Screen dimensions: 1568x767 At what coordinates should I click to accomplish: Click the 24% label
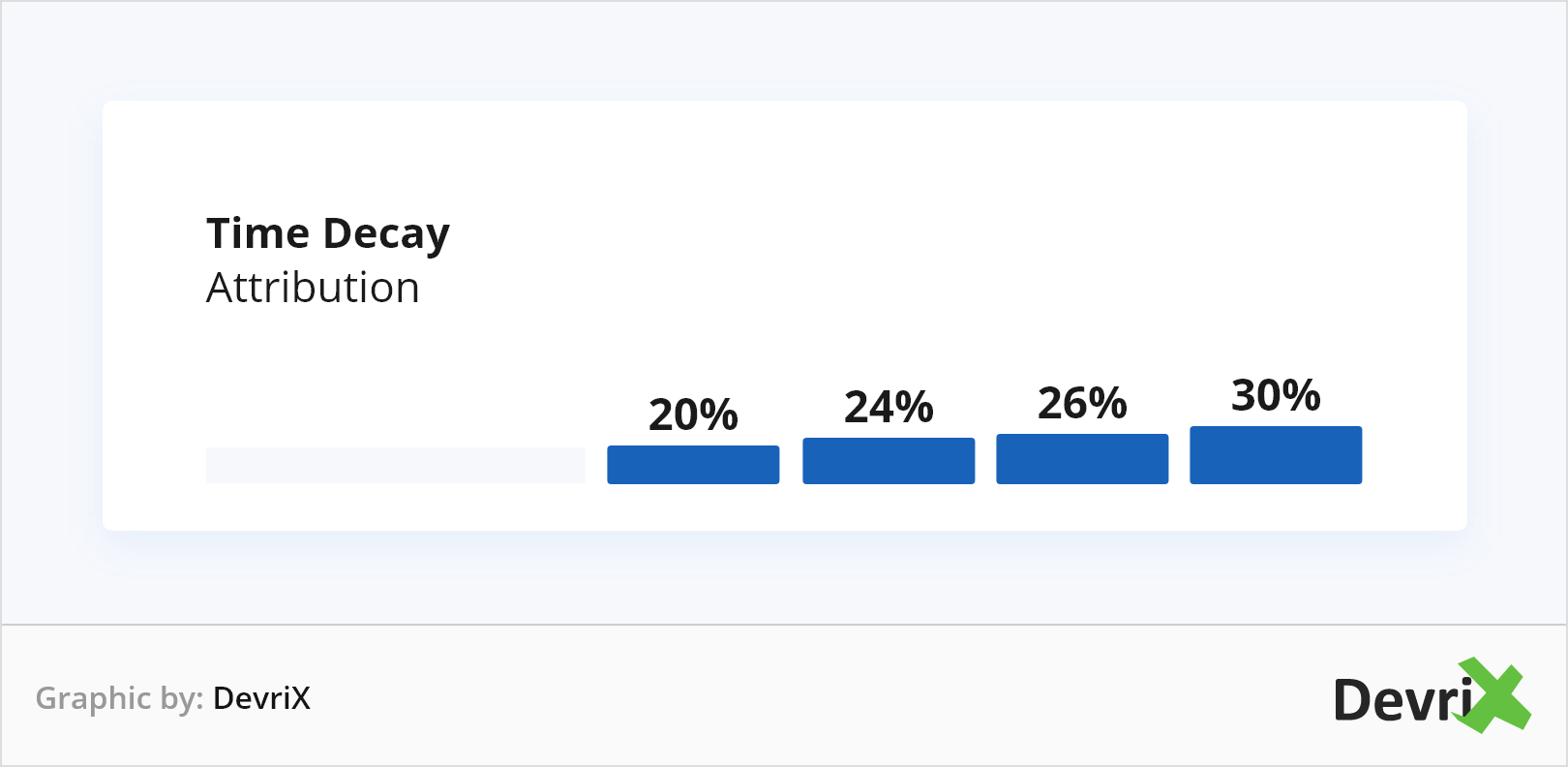[889, 407]
